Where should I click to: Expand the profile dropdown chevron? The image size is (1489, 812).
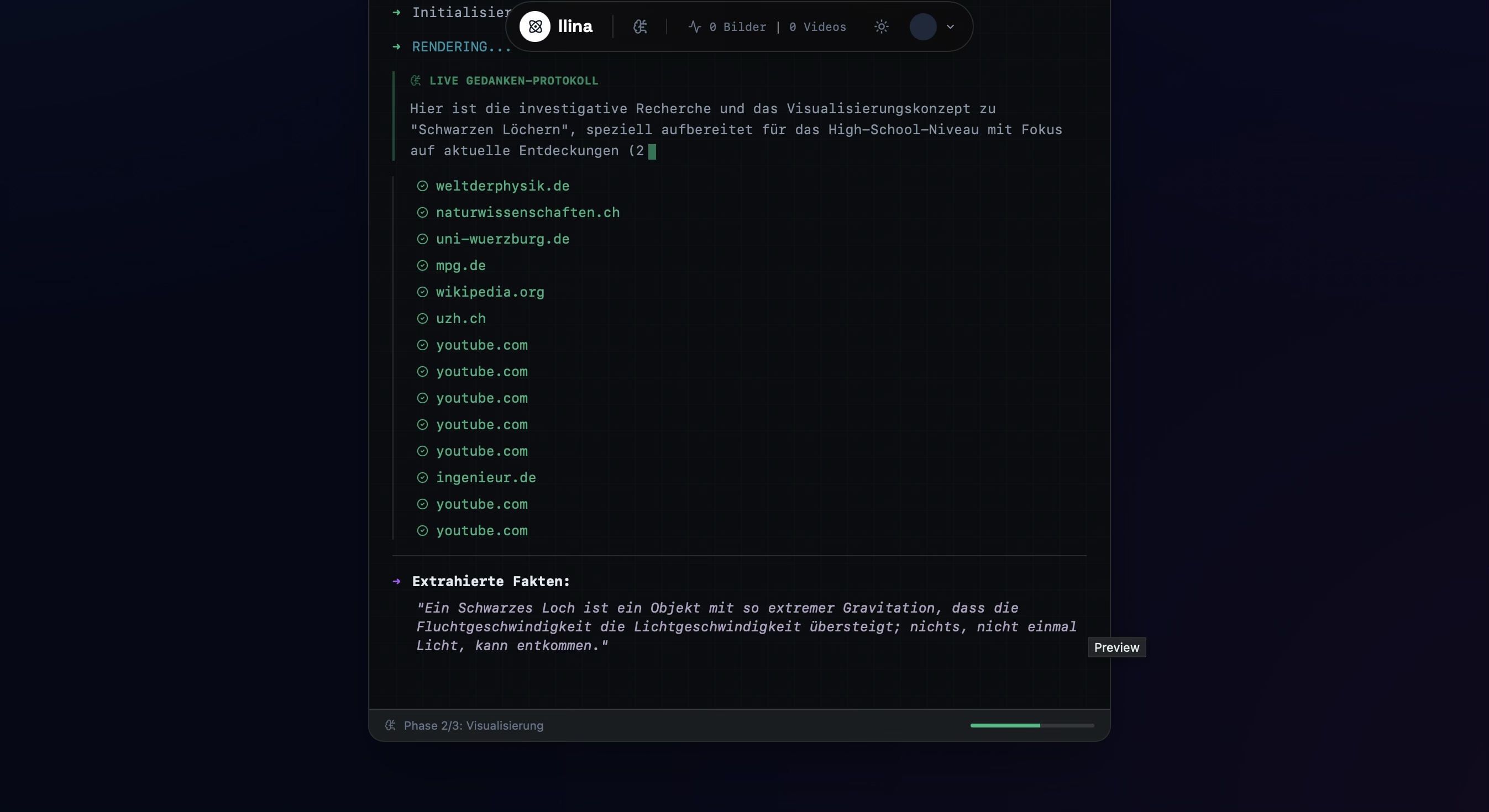[950, 27]
